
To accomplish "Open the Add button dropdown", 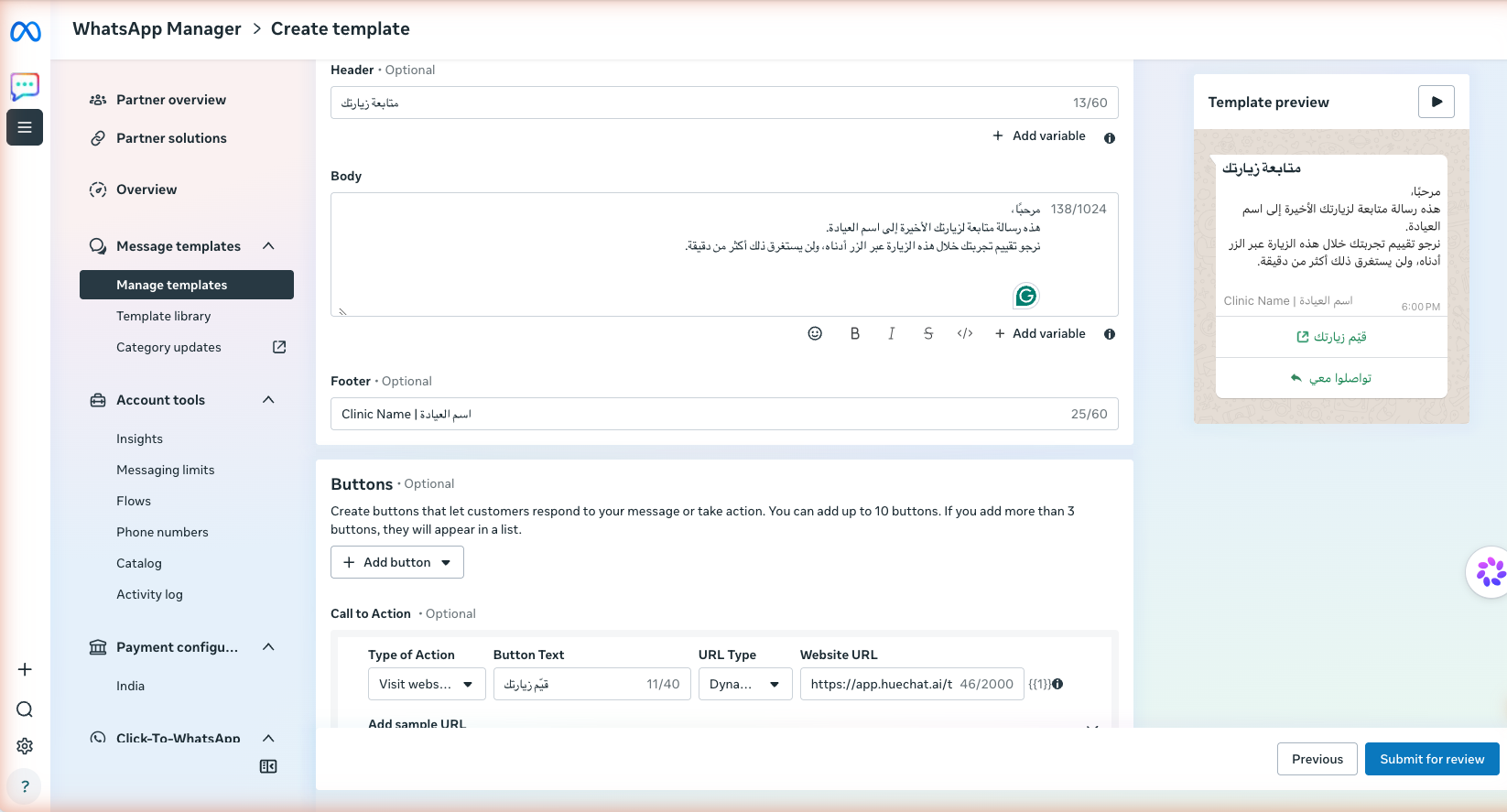I will point(397,562).
